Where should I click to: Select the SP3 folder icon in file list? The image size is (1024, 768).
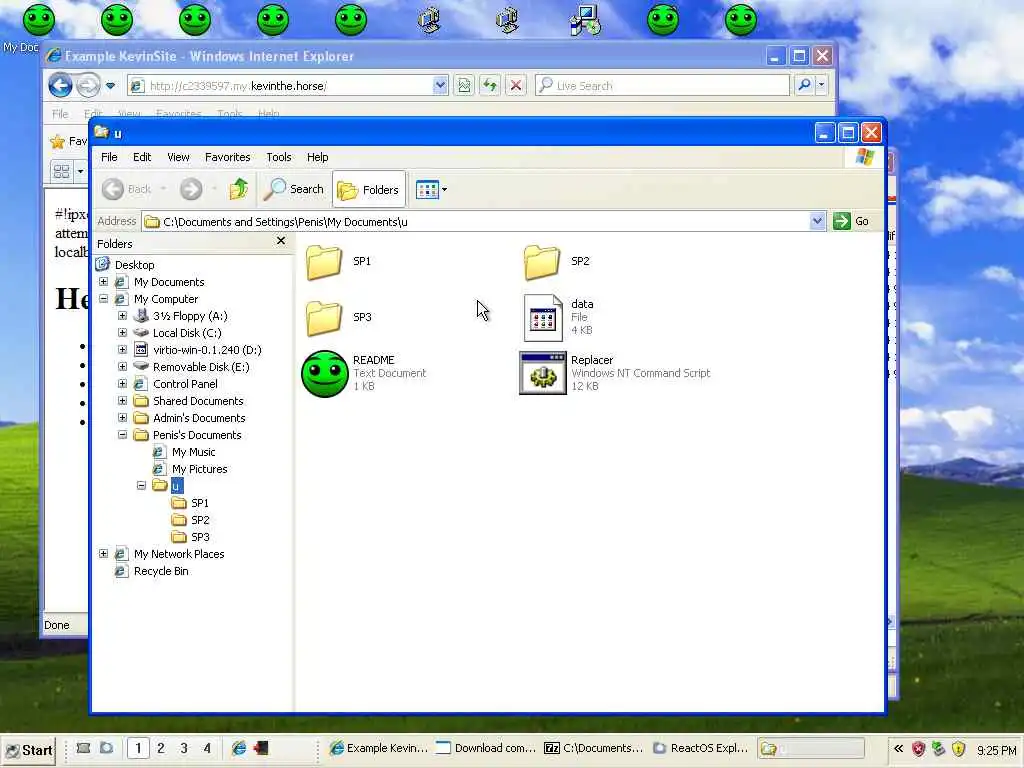pos(324,318)
